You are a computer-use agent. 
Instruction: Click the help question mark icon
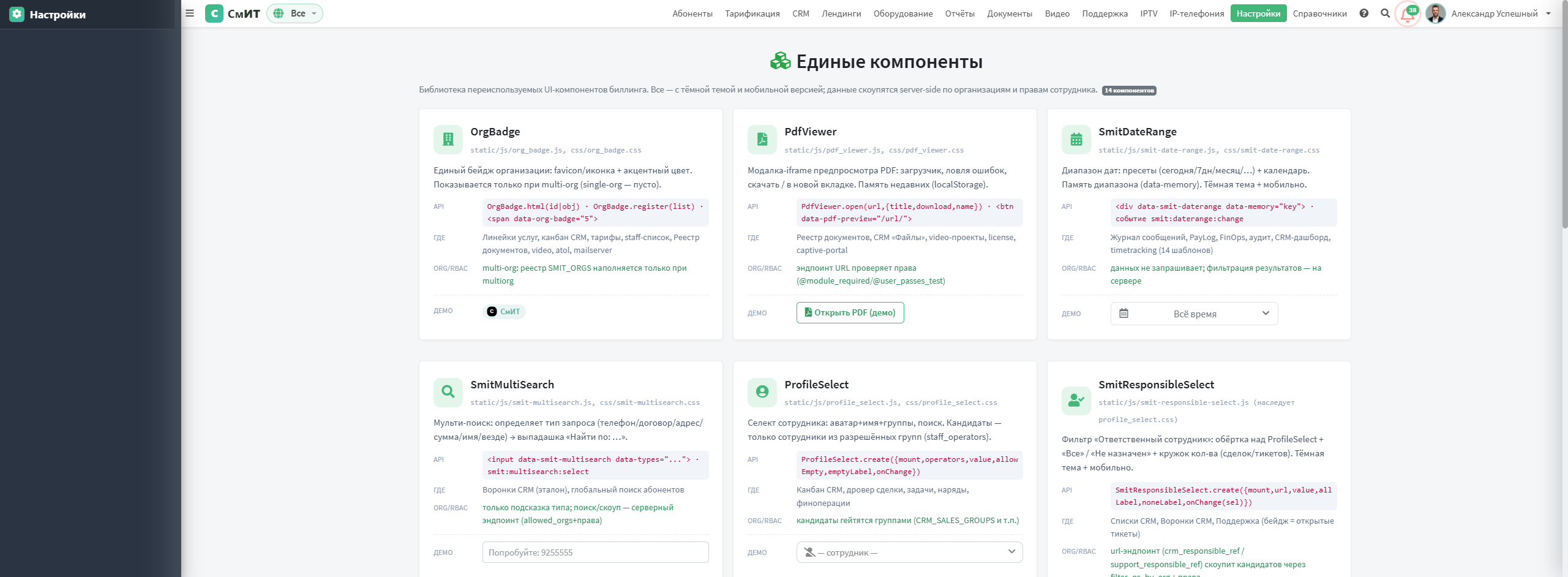click(x=1364, y=13)
